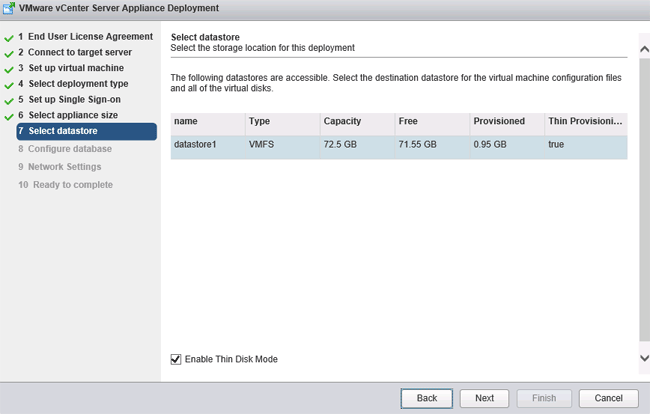
Task: Click the green checkmark beside Set up Single Sign-on
Action: pos(9,102)
